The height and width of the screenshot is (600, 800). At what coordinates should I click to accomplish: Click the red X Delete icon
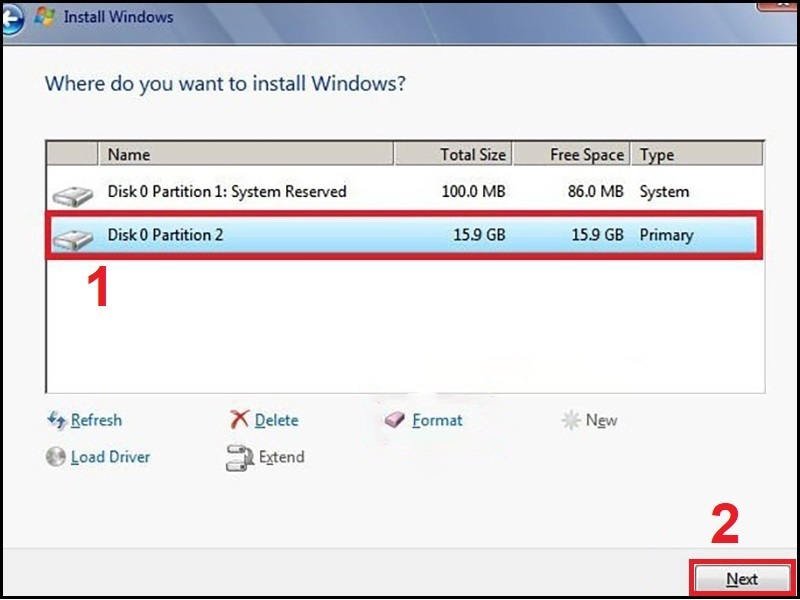click(x=240, y=421)
